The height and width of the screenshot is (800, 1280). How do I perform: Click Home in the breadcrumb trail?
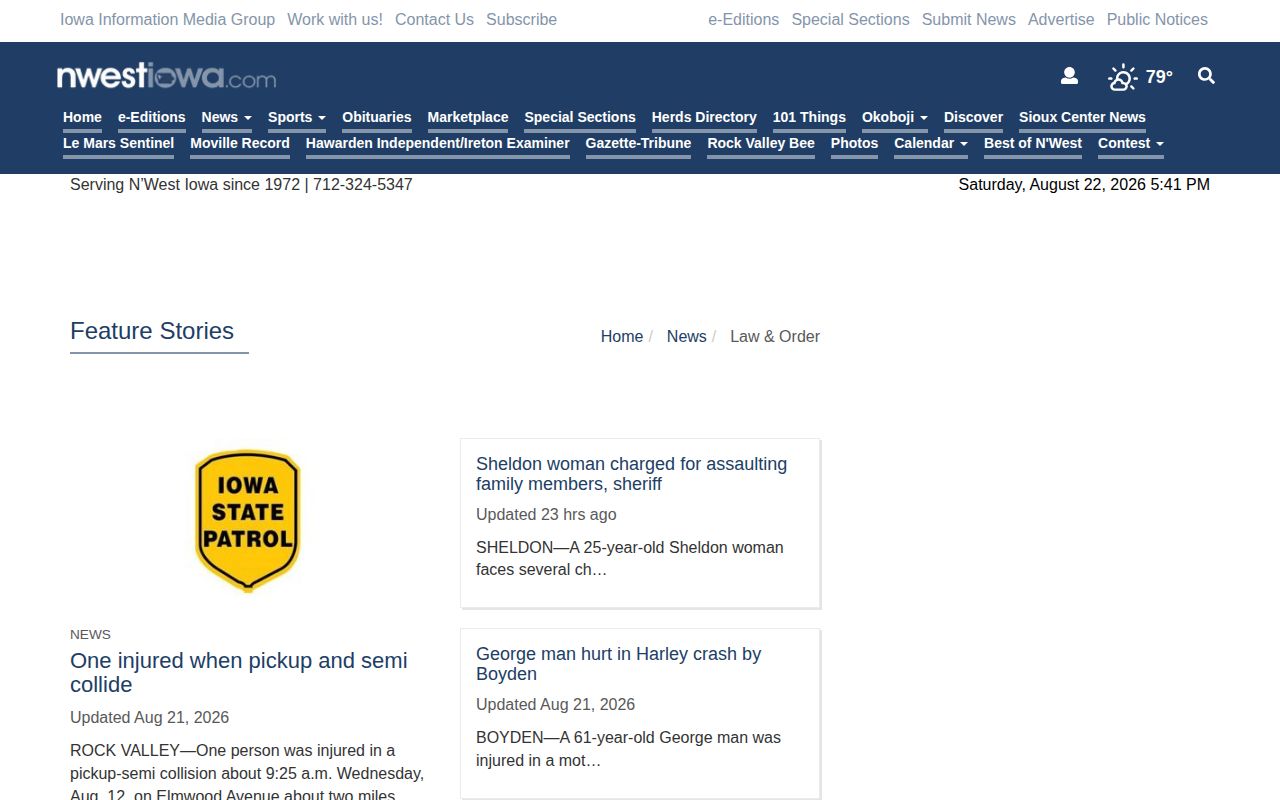coord(622,336)
